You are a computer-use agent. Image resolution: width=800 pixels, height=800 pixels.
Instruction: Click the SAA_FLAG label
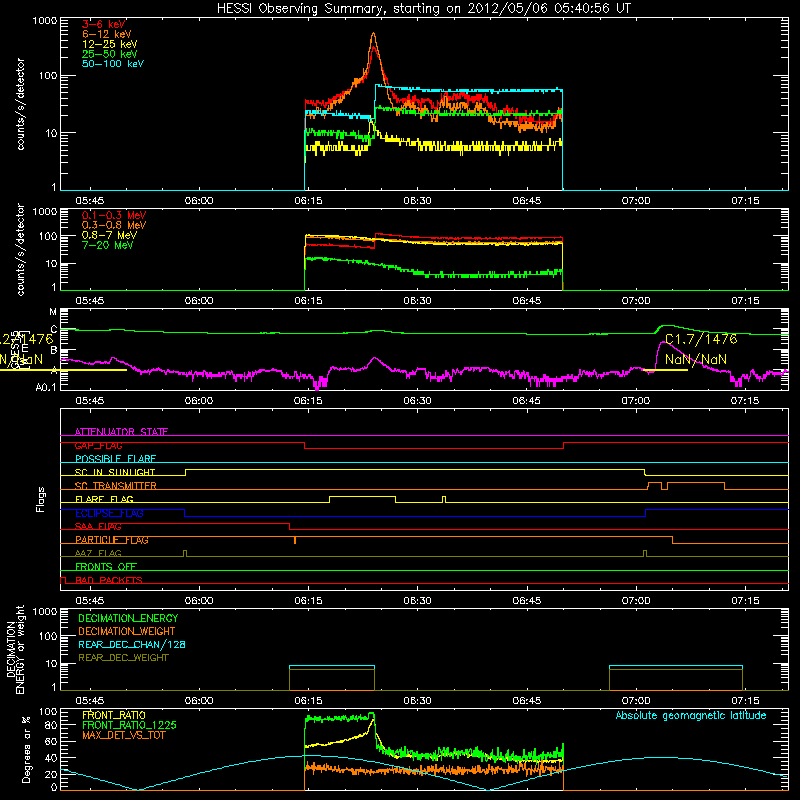click(x=98, y=526)
